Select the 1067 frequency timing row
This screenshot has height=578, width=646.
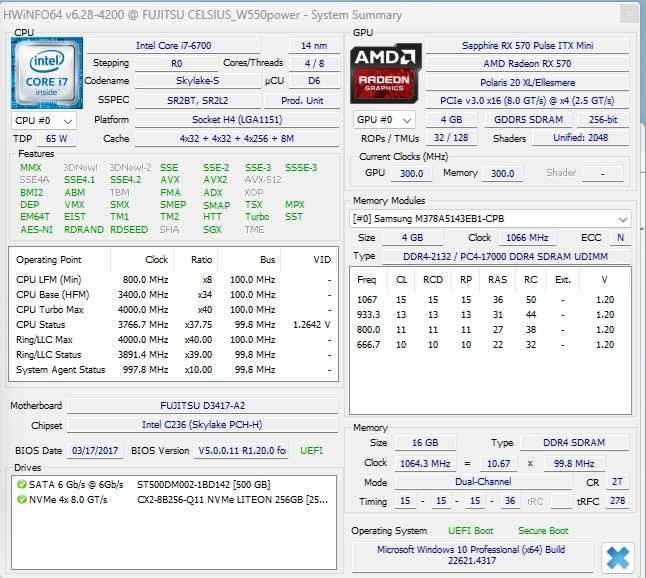(490, 300)
